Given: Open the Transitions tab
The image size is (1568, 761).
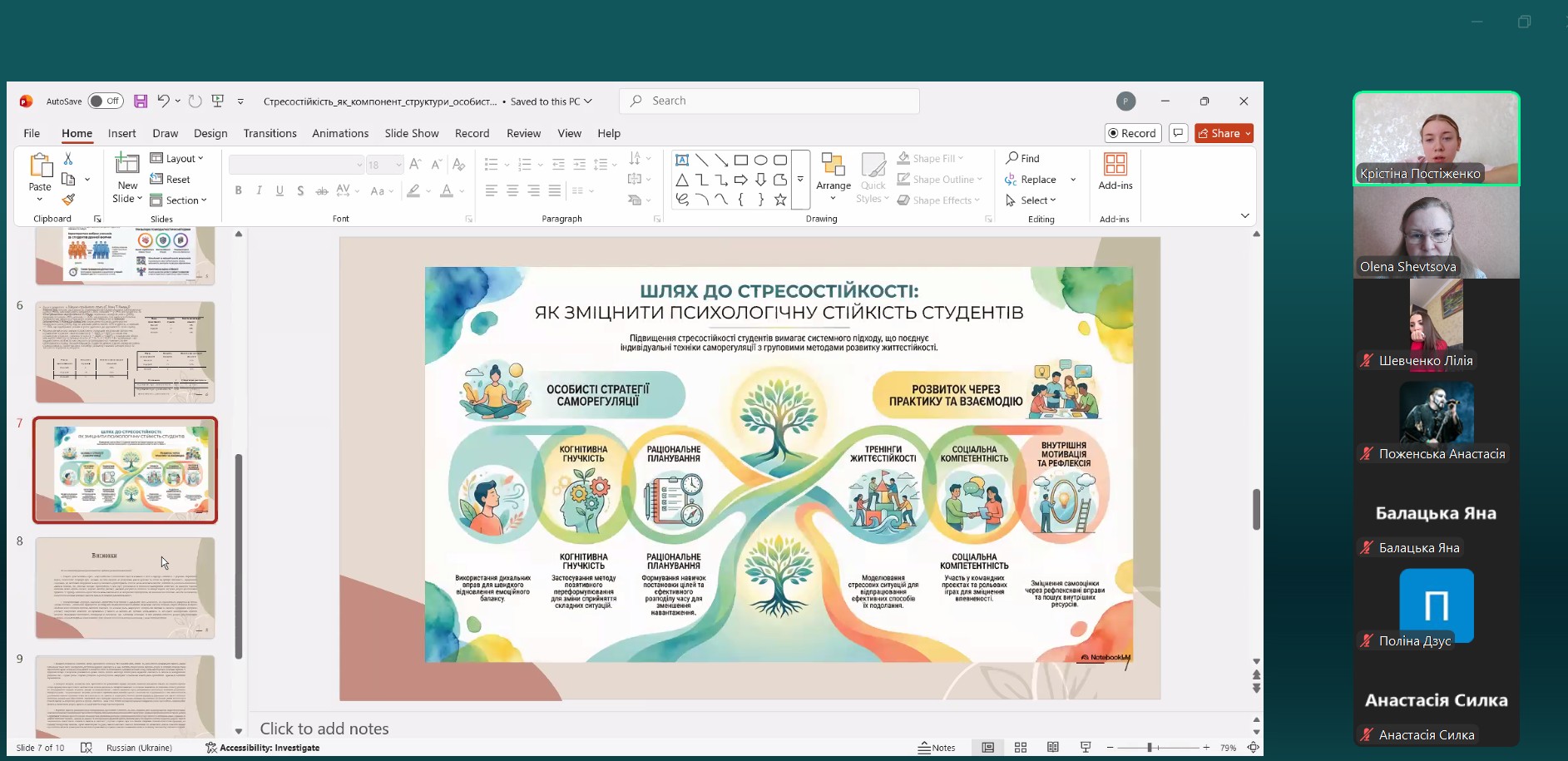Looking at the screenshot, I should pos(270,133).
